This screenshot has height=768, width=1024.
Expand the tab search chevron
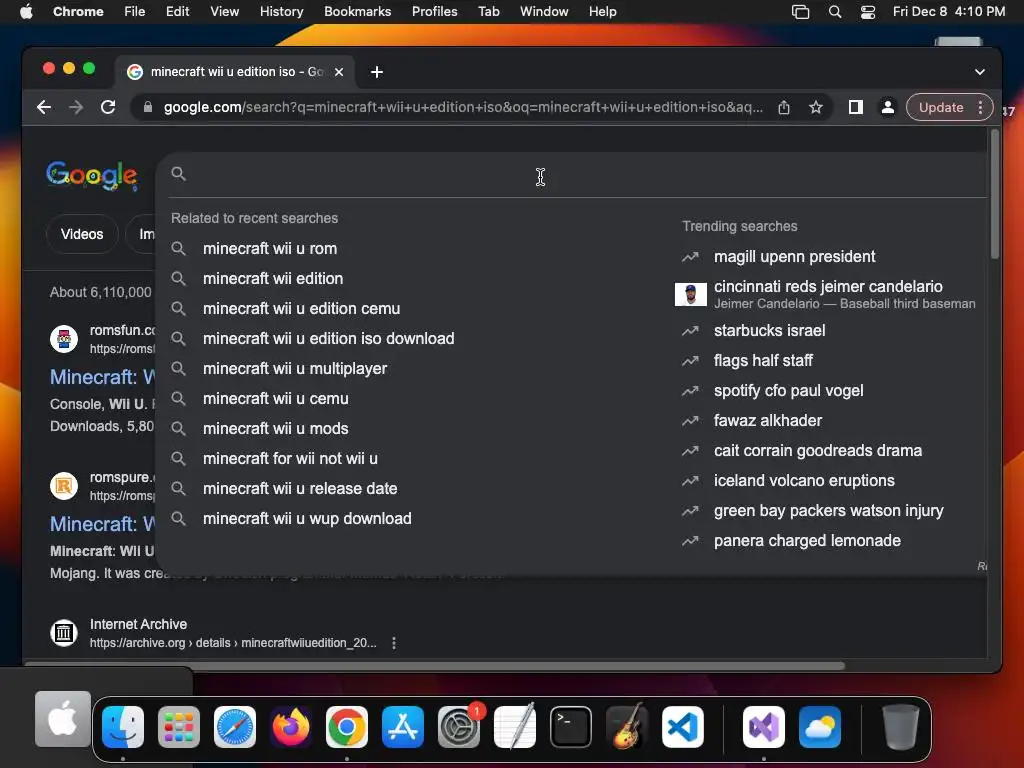tap(980, 72)
